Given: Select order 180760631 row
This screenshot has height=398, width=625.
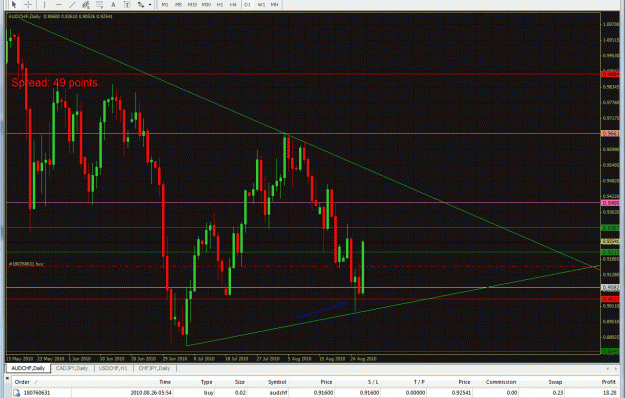Looking at the screenshot, I should [x=315, y=393].
